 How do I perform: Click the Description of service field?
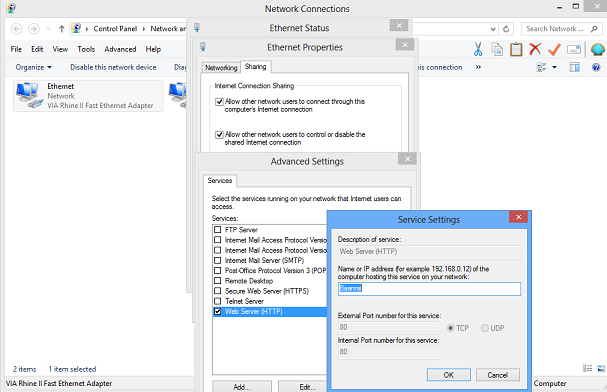click(429, 252)
